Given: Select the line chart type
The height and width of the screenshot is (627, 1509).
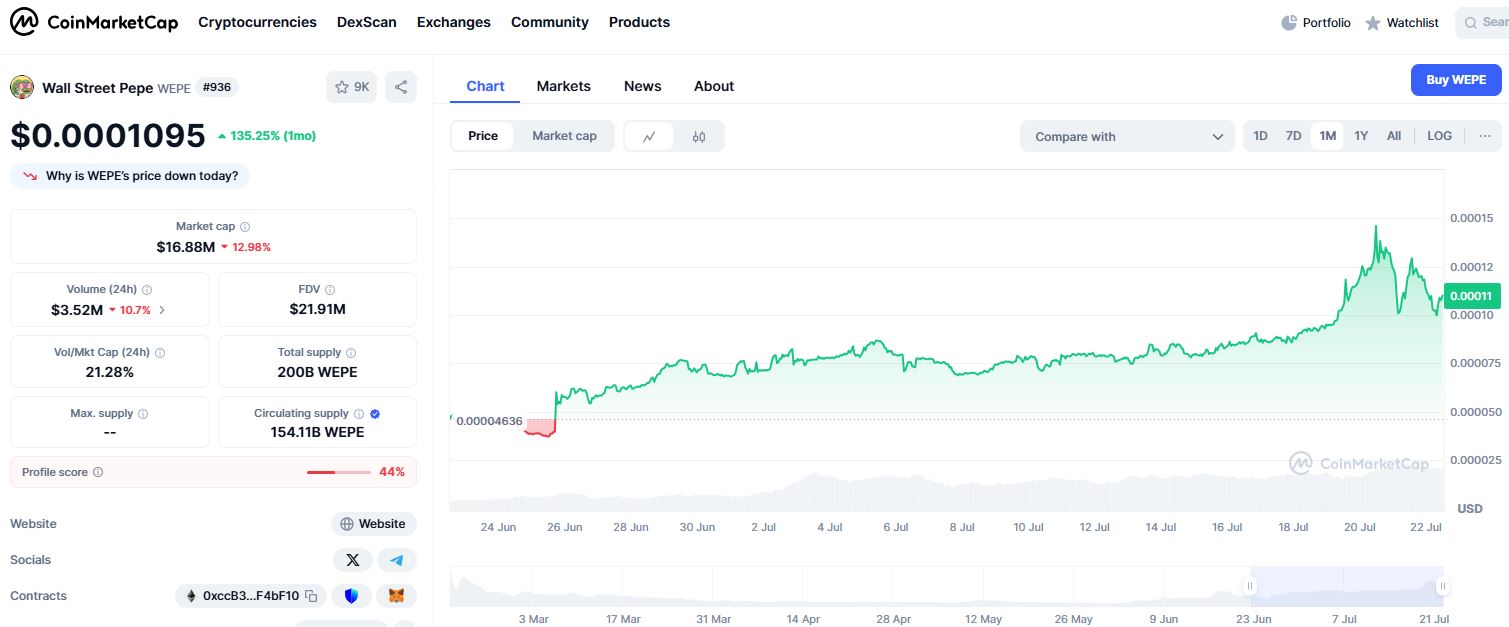Looking at the screenshot, I should 649,136.
